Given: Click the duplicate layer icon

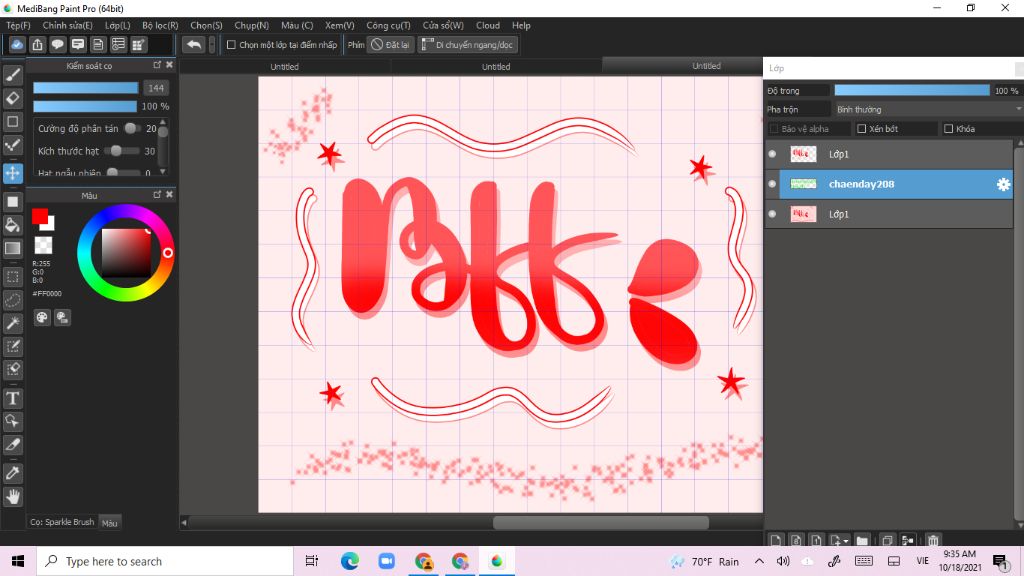Looking at the screenshot, I should pos(887,540).
